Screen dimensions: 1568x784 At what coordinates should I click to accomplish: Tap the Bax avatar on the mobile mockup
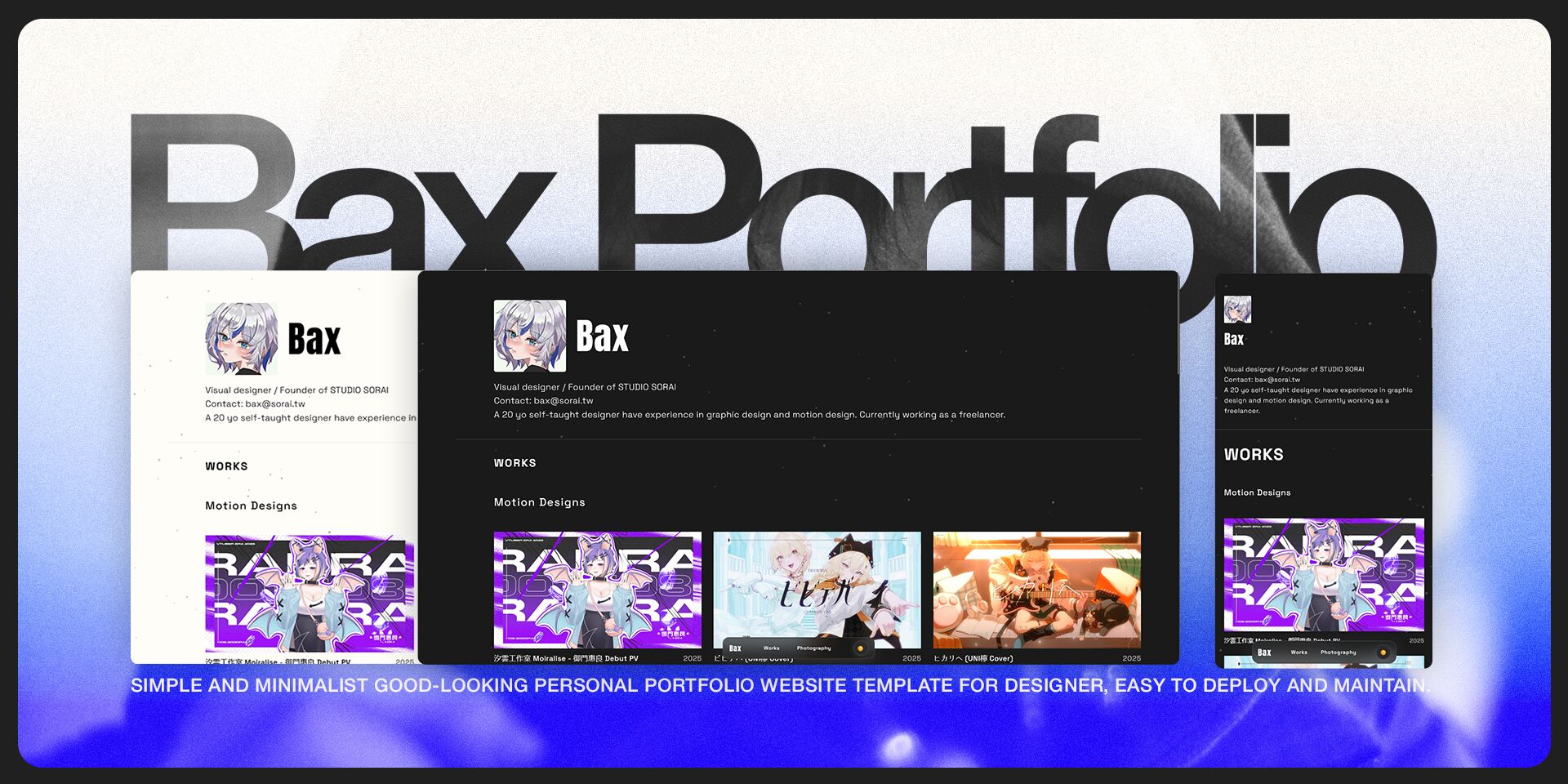click(x=1236, y=311)
